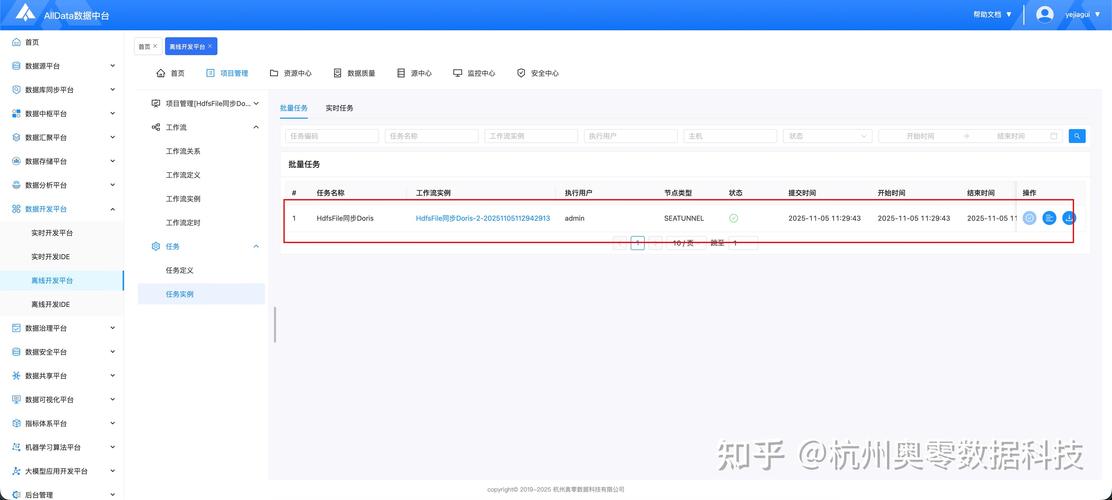Click the 任务编码 filter field
Screen dimensions: 1112x500
coord(332,135)
